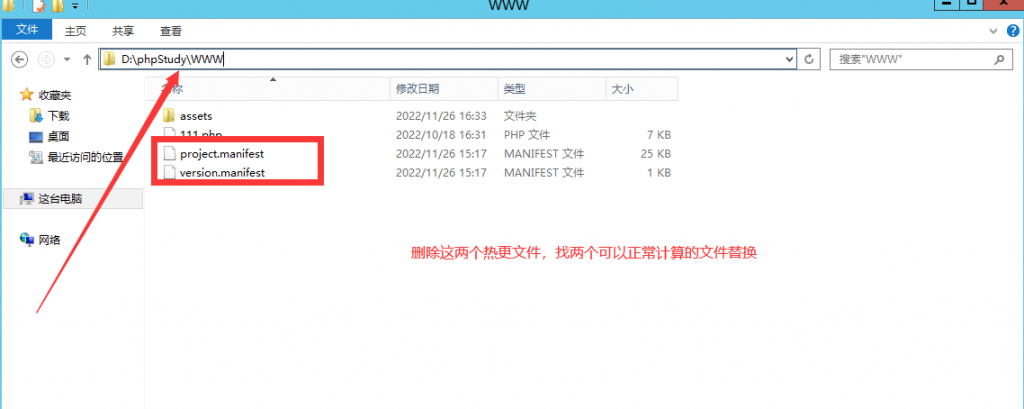The height and width of the screenshot is (409, 1024).
Task: Click the version.manifest file icon
Action: (170, 172)
